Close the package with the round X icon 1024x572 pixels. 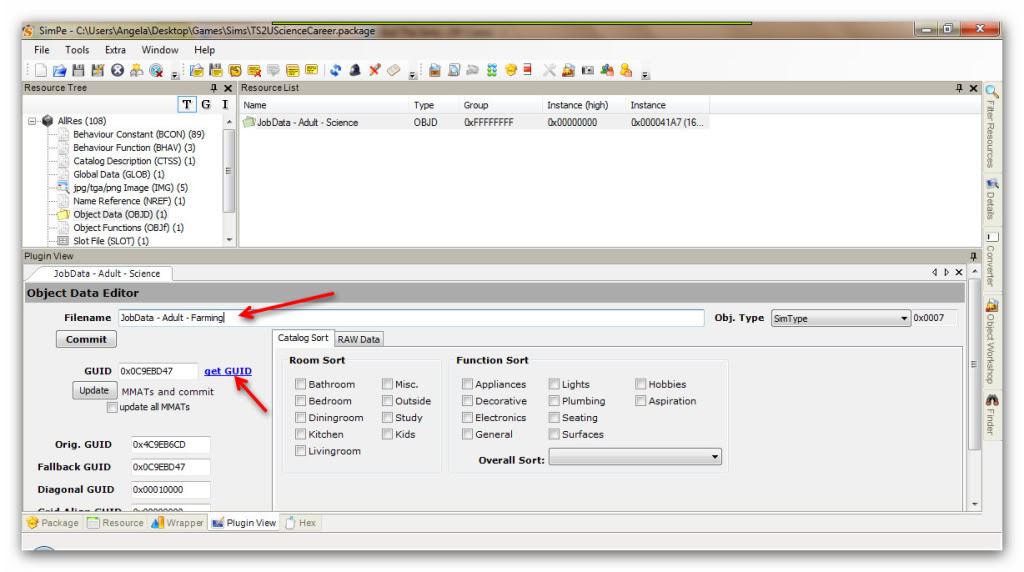click(x=118, y=71)
